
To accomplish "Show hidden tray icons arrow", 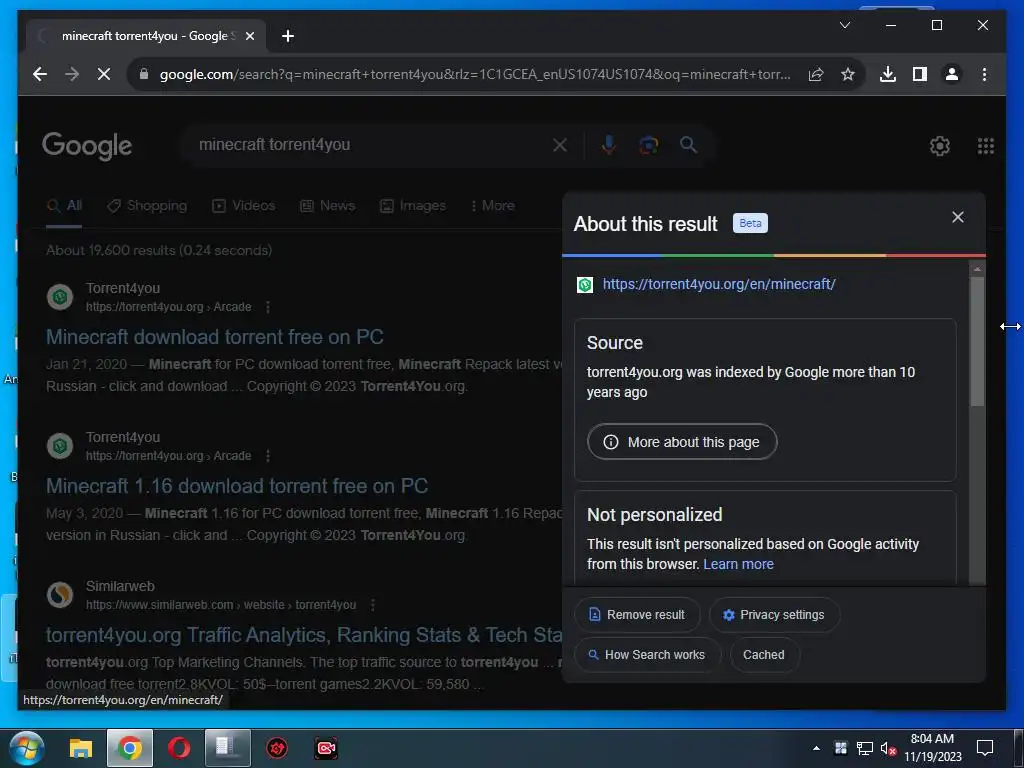I will [x=816, y=748].
